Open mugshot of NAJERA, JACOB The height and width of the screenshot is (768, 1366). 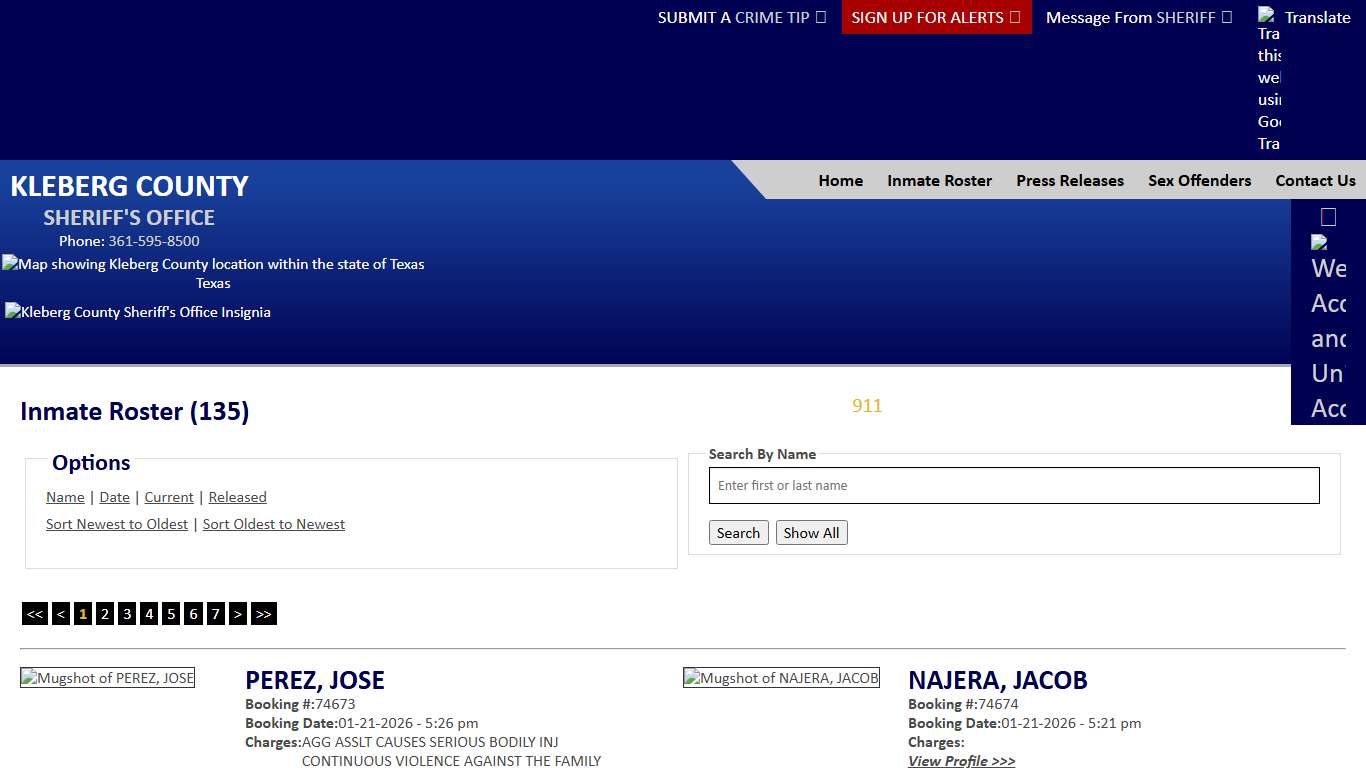pyautogui.click(x=781, y=678)
